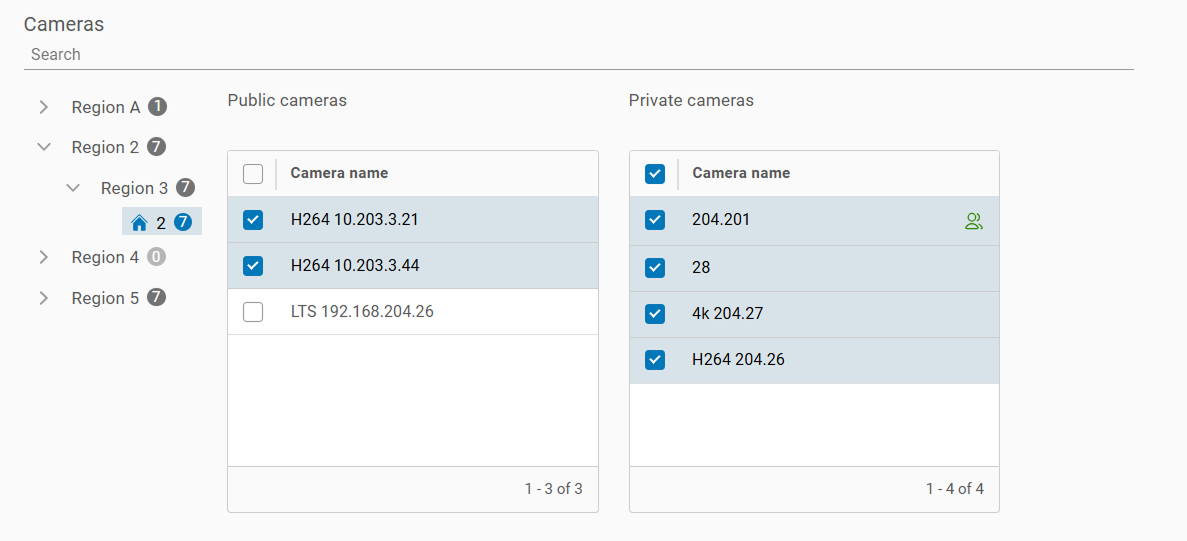Collapse the Region 3 tree node
Image resolution: width=1187 pixels, height=541 pixels.
73,188
